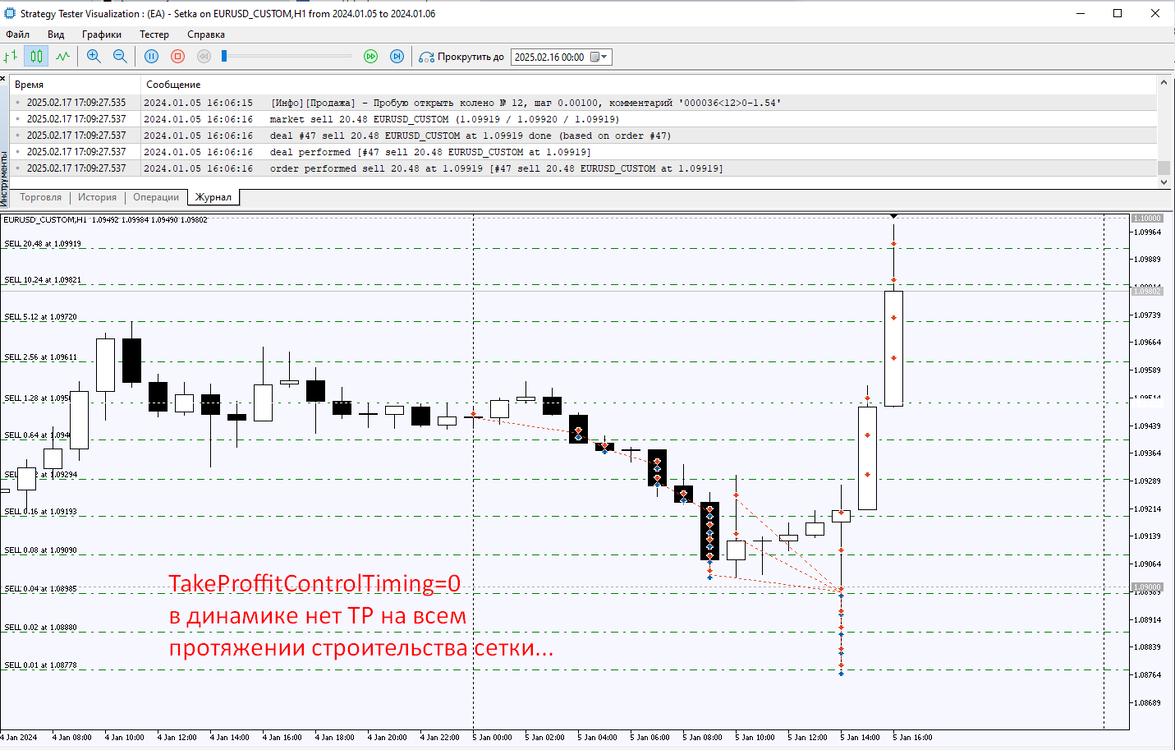Open the Графики menu
Viewport: 1175px width, 750px height.
click(102, 34)
